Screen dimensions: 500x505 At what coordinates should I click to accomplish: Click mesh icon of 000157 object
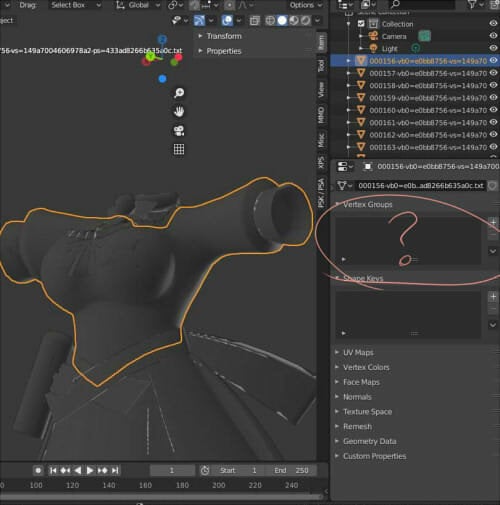361,73
